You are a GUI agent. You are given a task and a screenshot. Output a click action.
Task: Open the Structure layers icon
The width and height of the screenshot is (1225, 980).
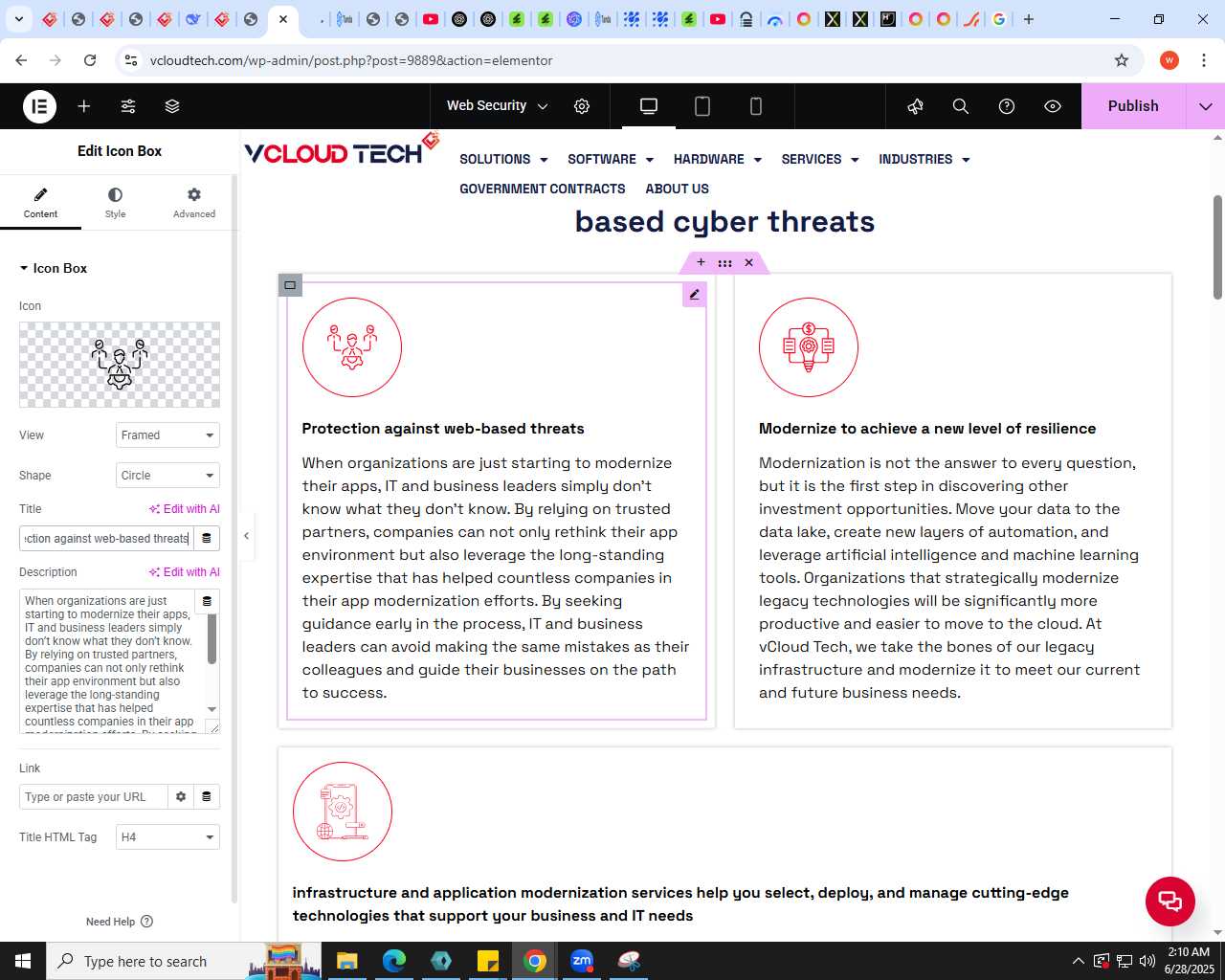coord(172,106)
